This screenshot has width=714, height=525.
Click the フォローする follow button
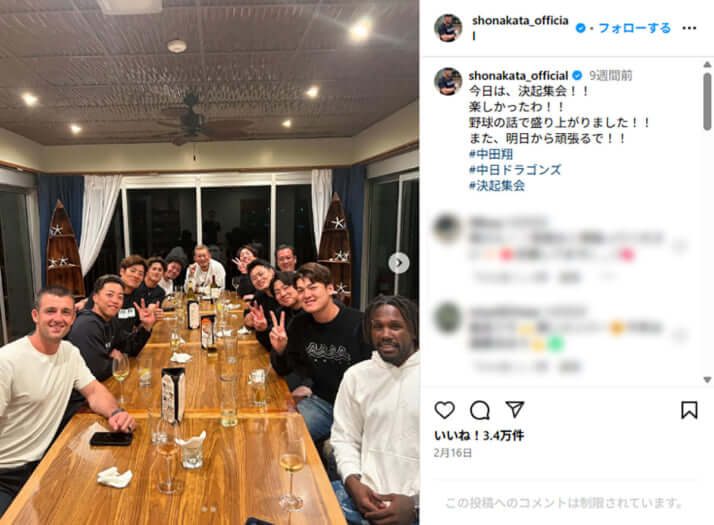click(634, 28)
